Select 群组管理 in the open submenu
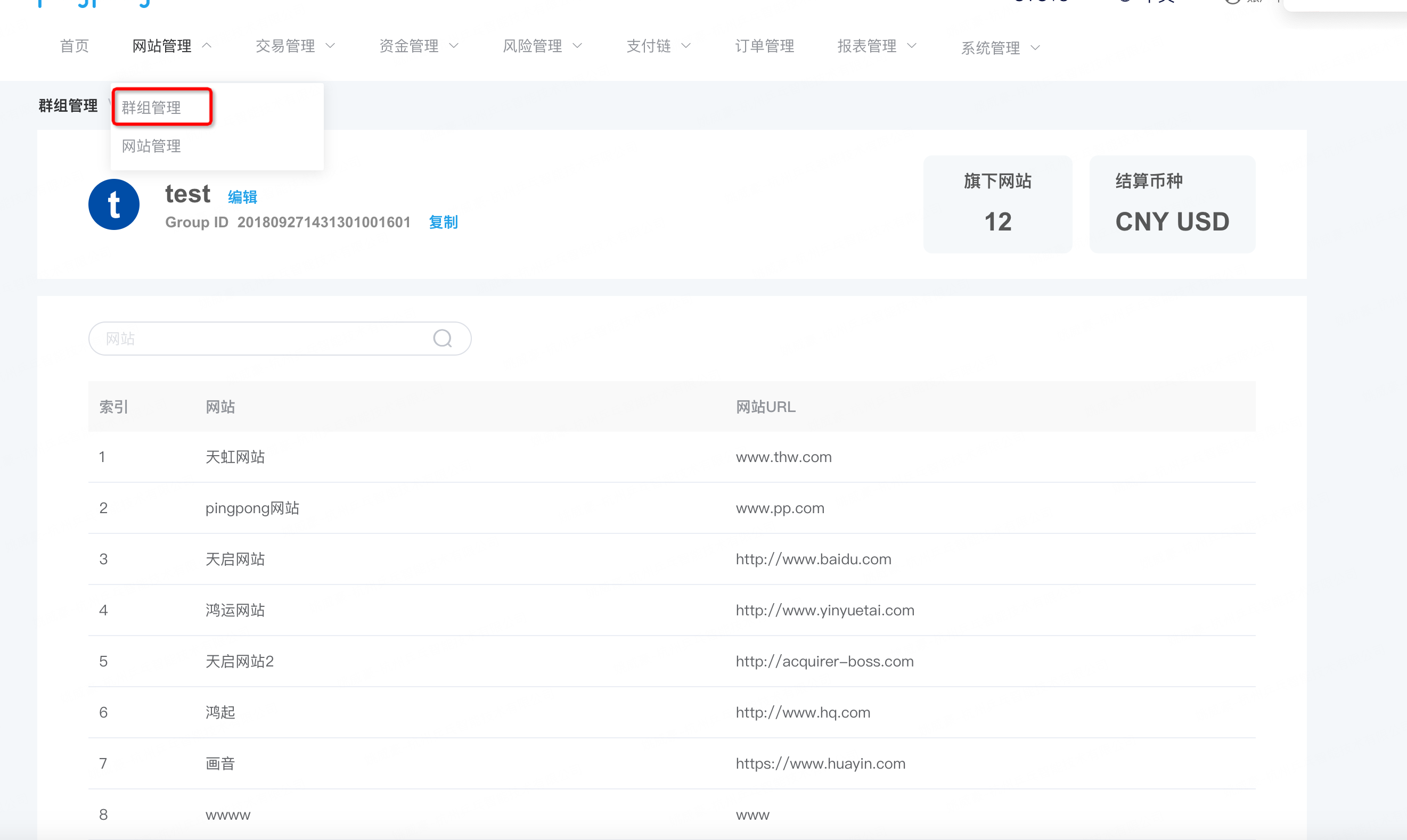The height and width of the screenshot is (840, 1407). [x=152, y=108]
